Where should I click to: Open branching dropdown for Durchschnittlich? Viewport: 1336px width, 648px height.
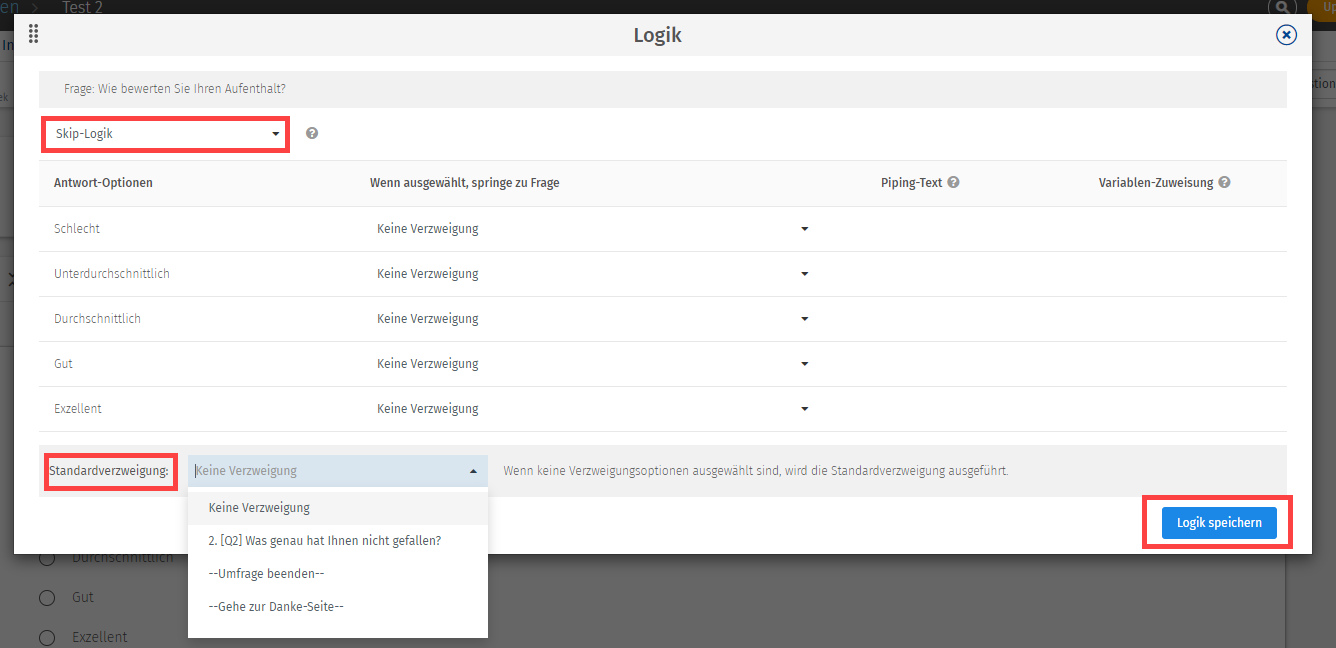591,319
